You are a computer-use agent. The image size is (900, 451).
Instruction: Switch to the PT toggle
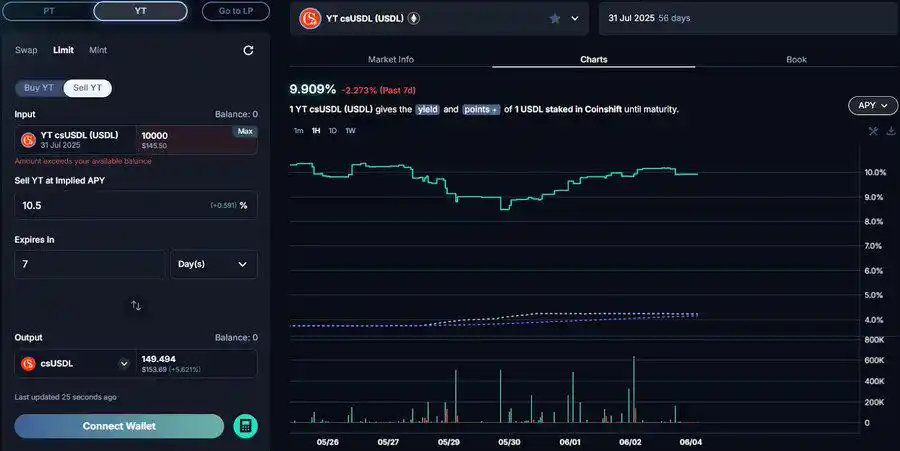[x=48, y=12]
